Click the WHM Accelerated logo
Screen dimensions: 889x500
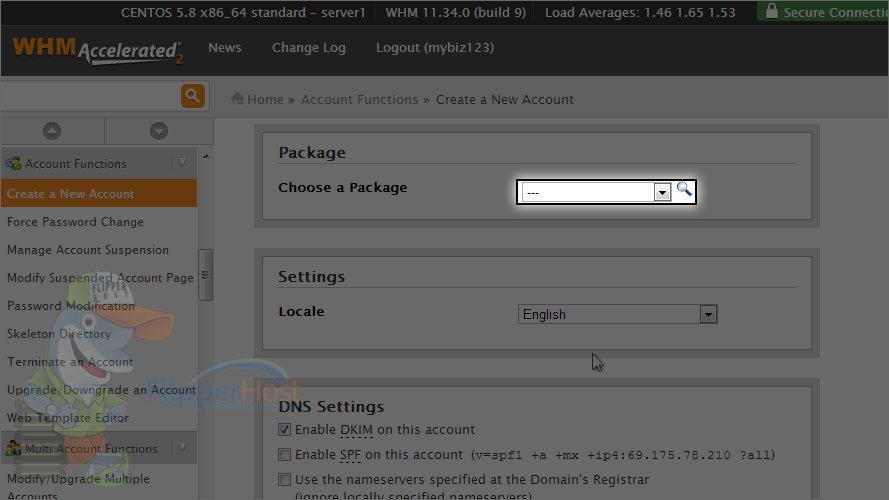(98, 50)
